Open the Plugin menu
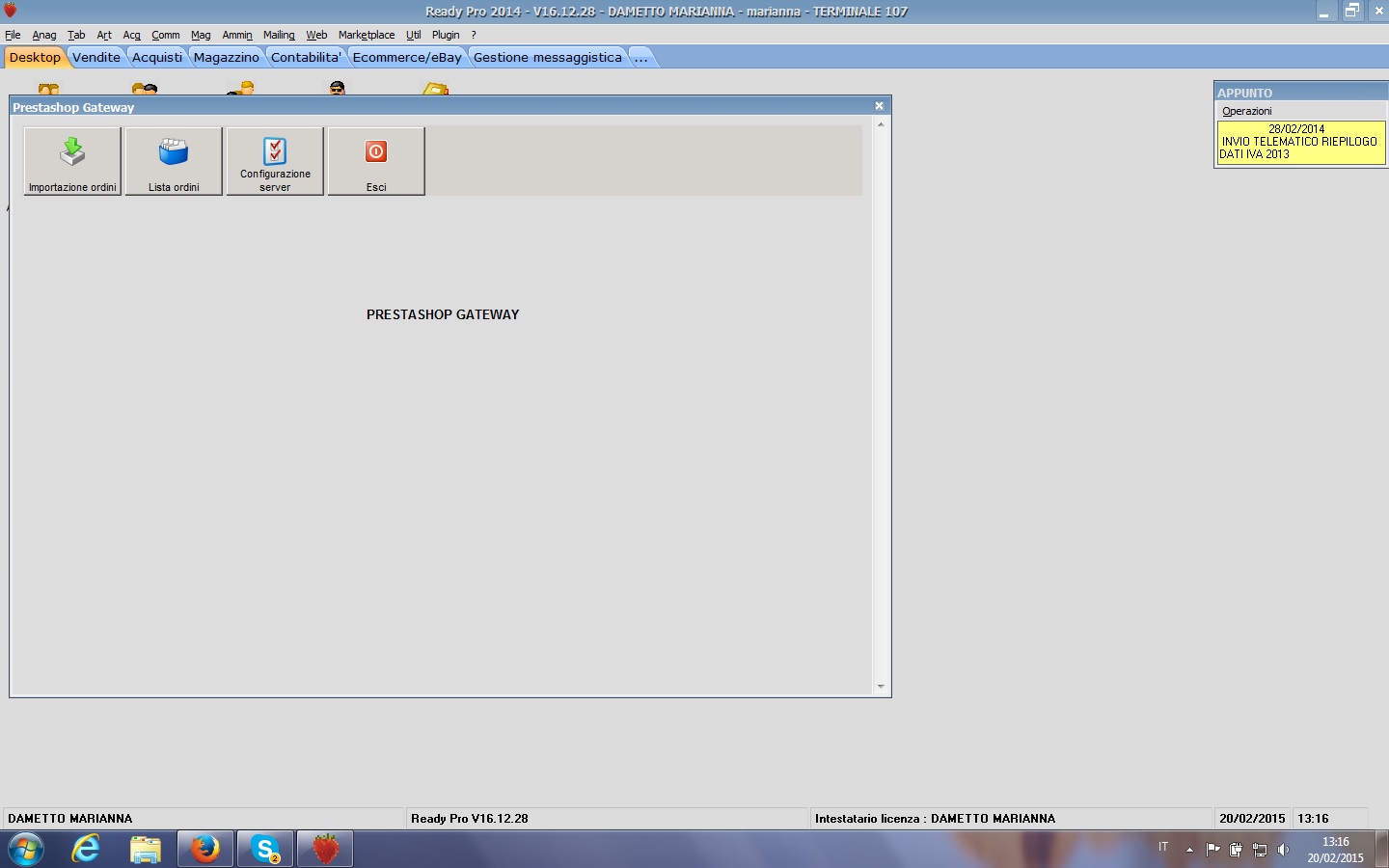The height and width of the screenshot is (868, 1389). [446, 35]
